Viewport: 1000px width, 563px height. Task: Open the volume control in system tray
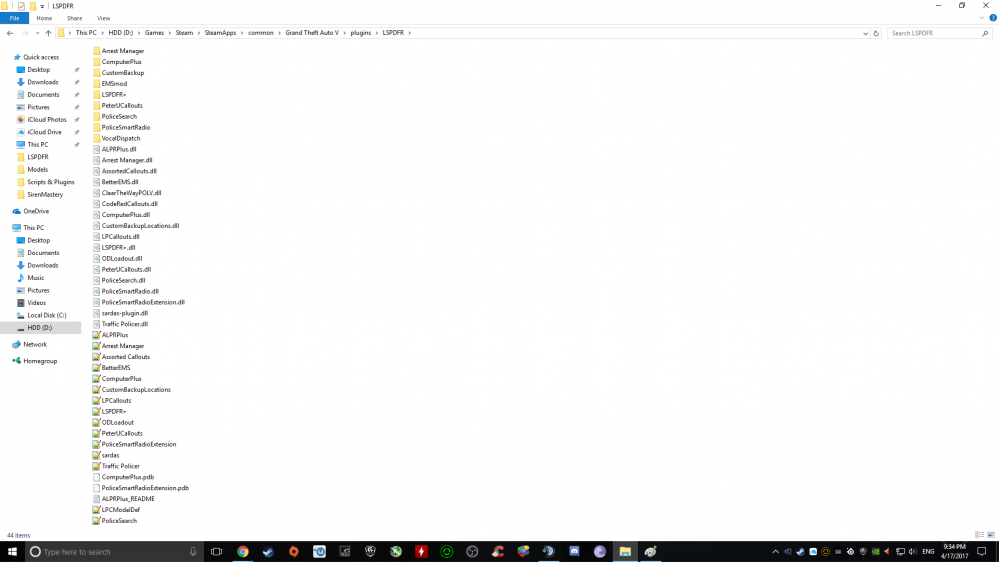(x=913, y=552)
